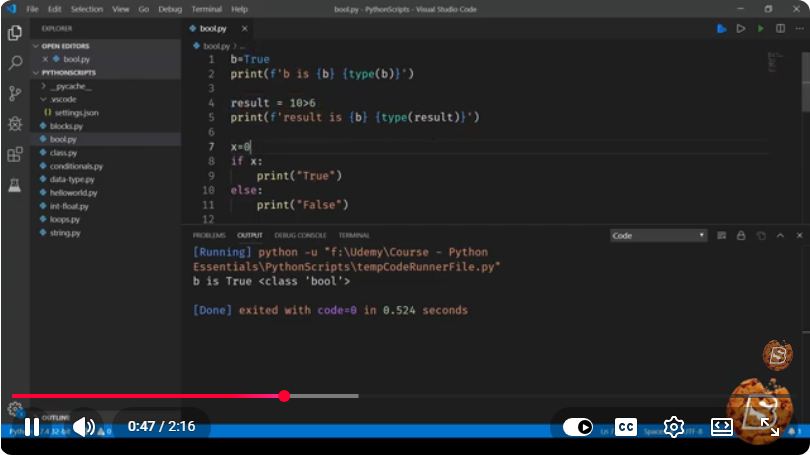Close bool.py in Open Editors list
Viewport: 810px width, 455px height.
tap(45, 59)
